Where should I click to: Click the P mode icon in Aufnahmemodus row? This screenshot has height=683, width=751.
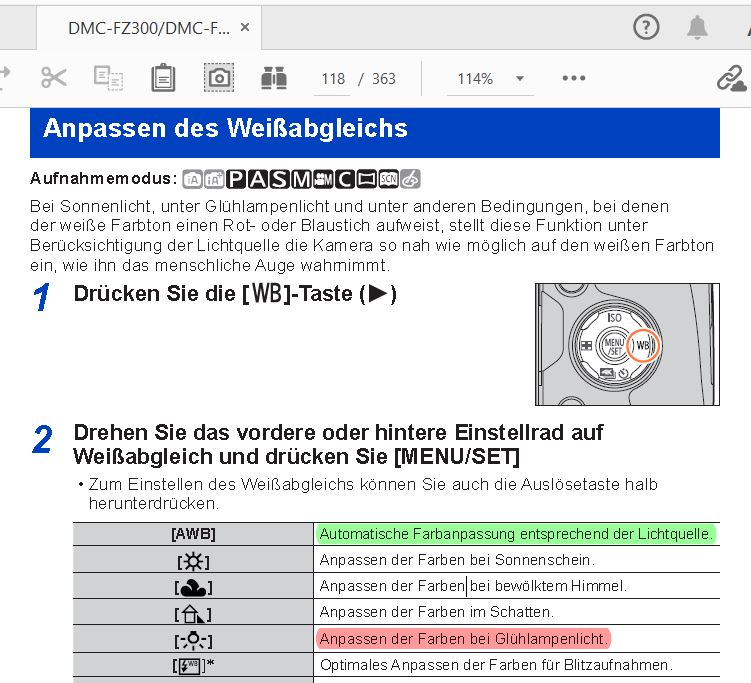(237, 179)
